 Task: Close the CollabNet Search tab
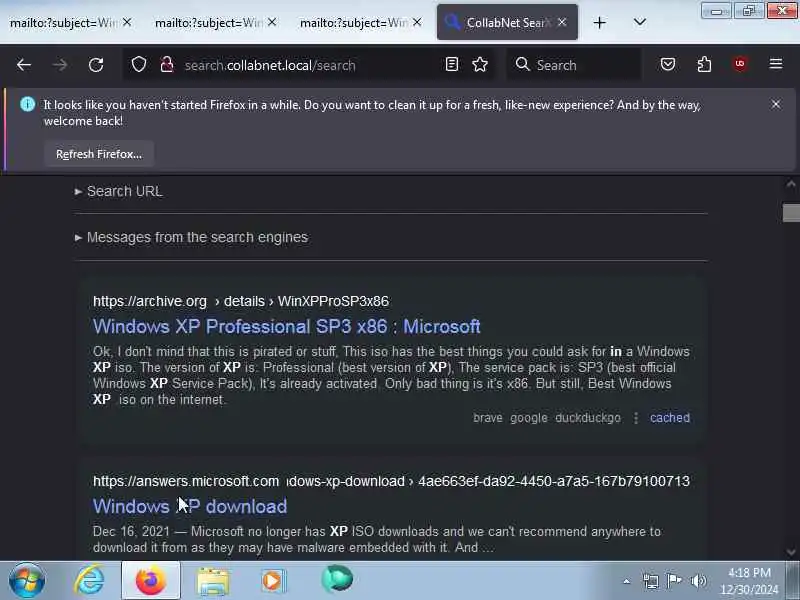tap(562, 22)
